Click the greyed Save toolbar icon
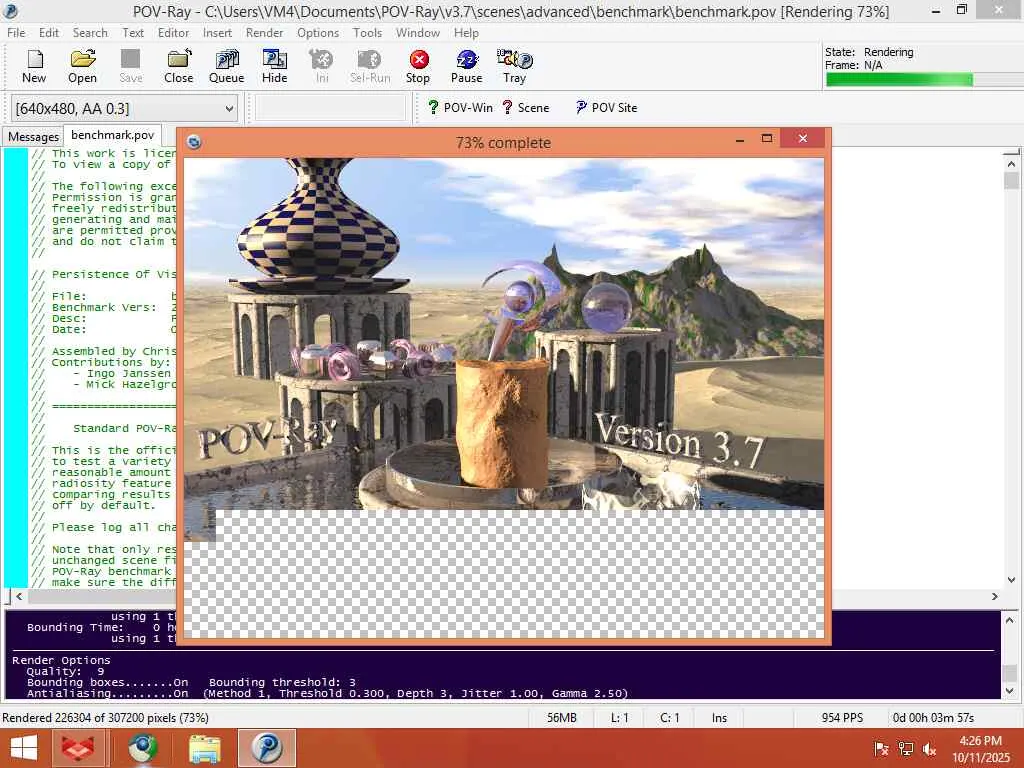 (131, 67)
